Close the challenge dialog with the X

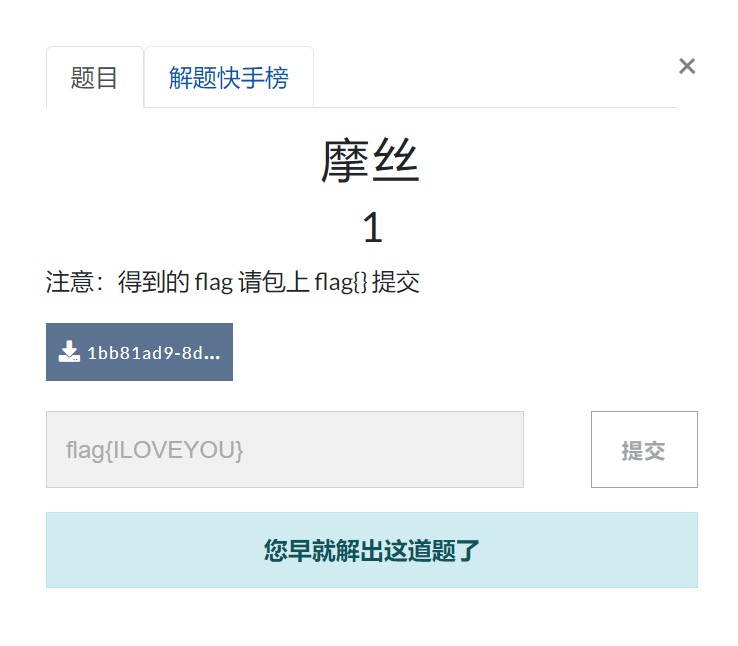pyautogui.click(x=687, y=66)
